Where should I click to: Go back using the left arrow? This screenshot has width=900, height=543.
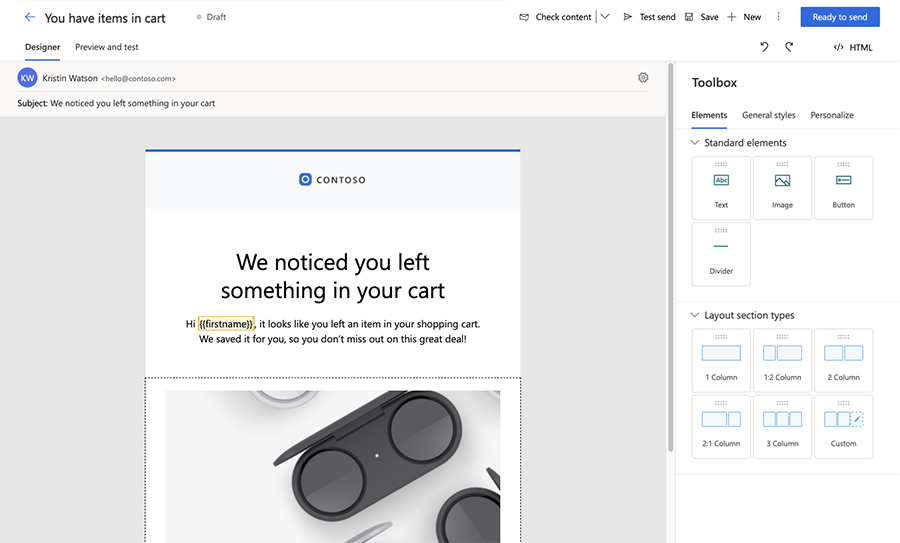(30, 17)
